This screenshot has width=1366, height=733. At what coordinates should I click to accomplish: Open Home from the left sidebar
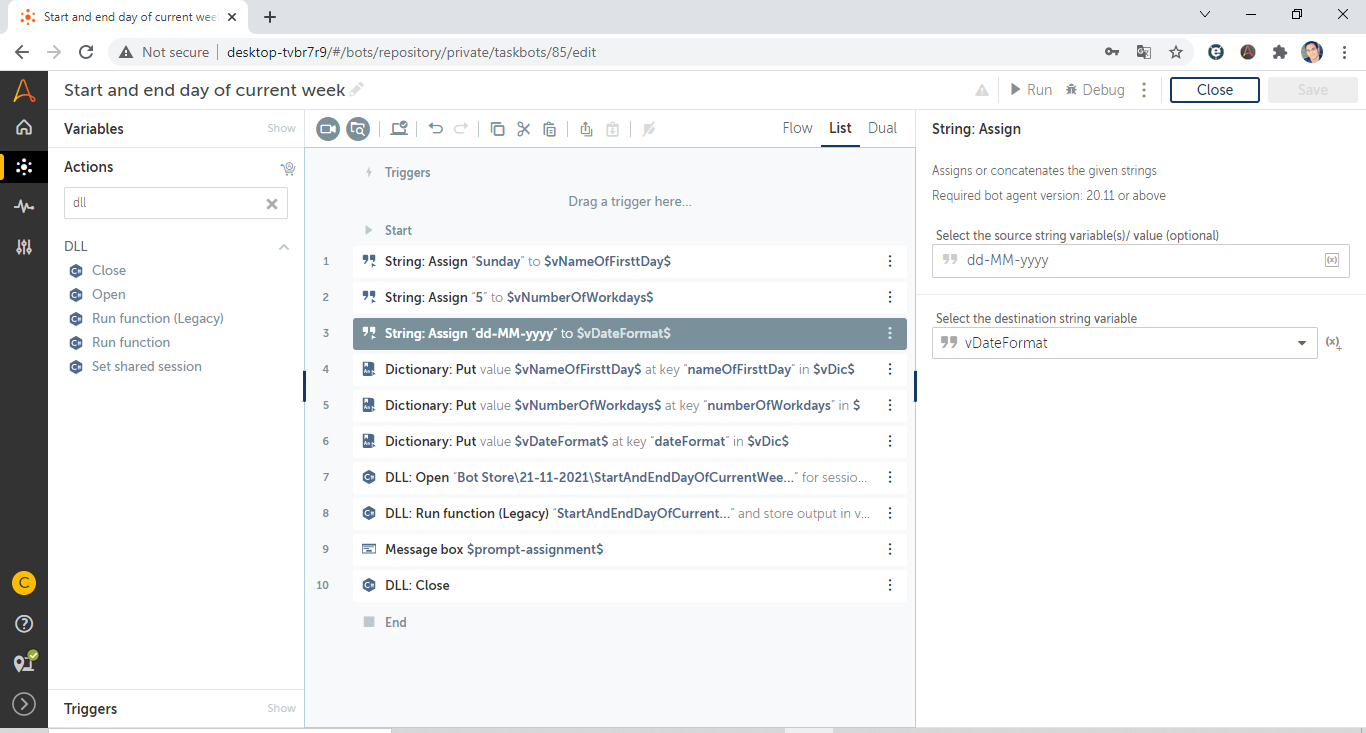click(24, 127)
